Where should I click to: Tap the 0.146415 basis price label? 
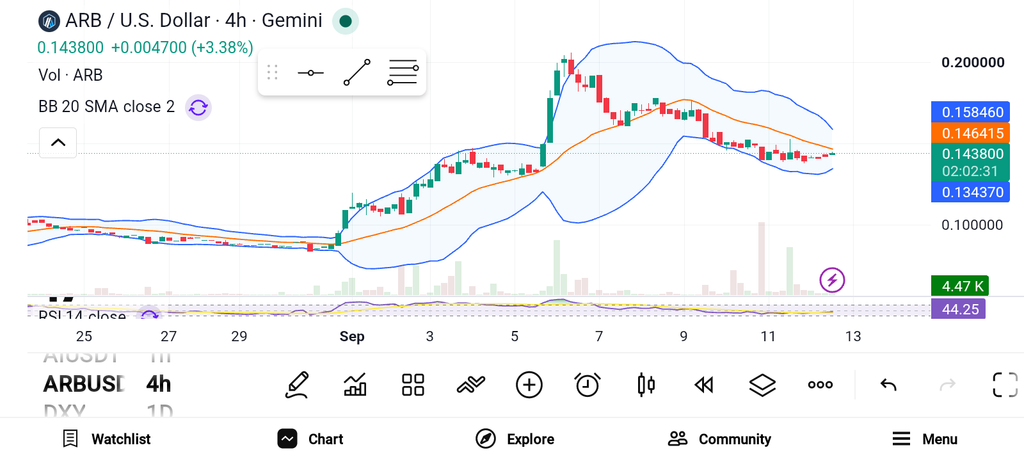click(x=970, y=133)
